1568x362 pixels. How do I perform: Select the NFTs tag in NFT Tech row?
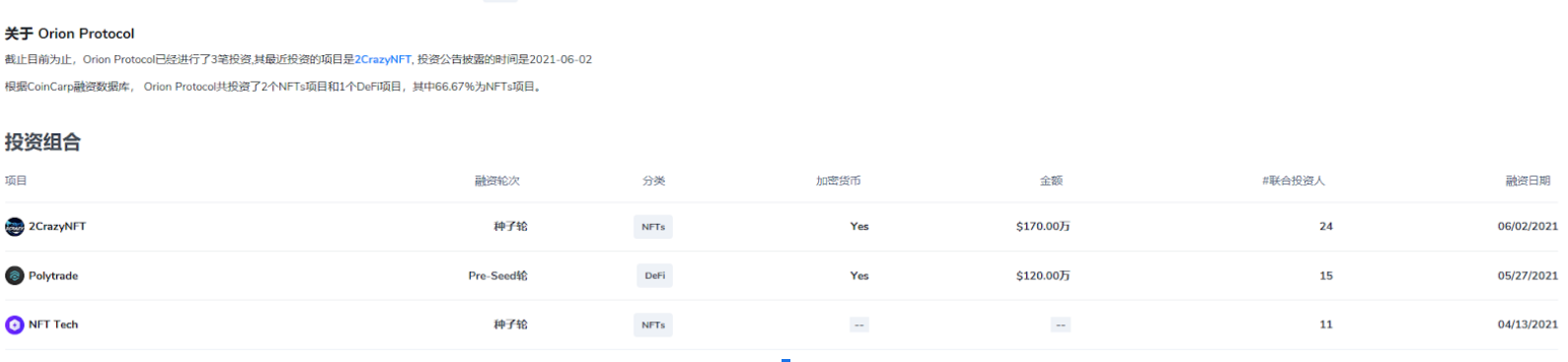click(653, 325)
